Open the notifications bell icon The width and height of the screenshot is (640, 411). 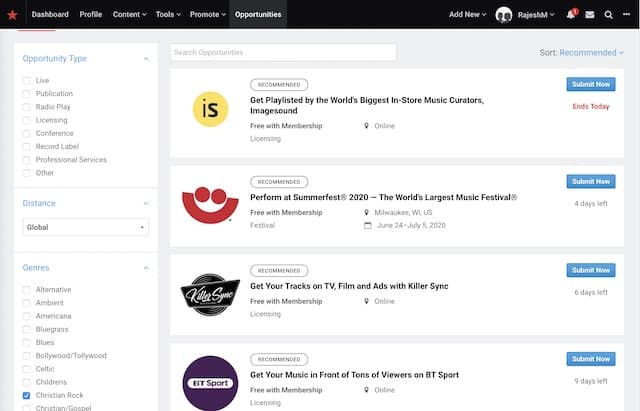pos(571,14)
